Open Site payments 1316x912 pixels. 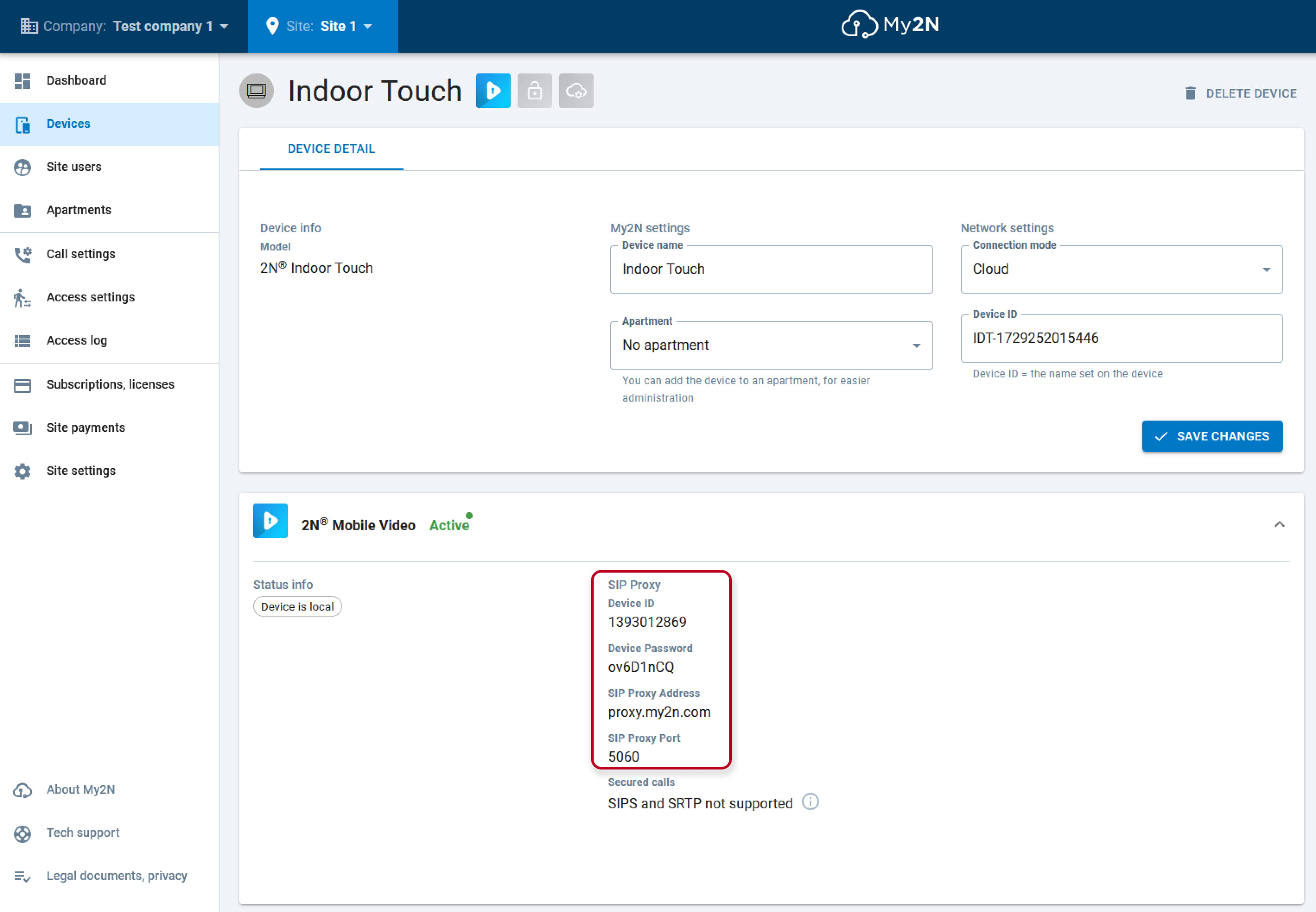109,428
